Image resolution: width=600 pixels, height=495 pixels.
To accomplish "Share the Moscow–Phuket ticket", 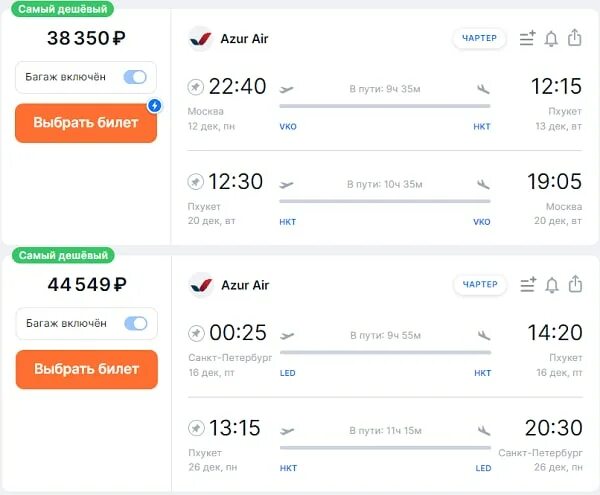I will [x=575, y=39].
